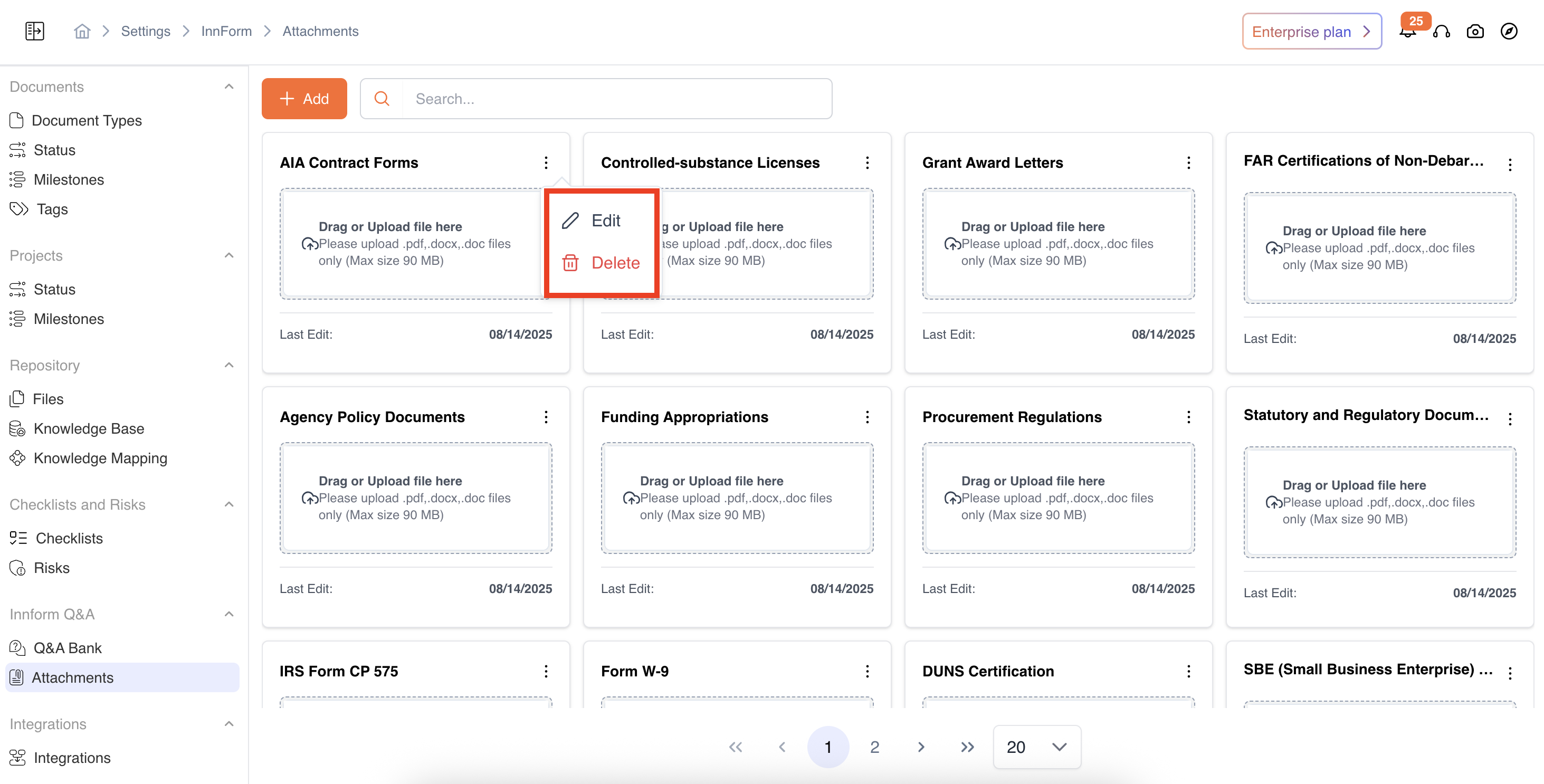Choose Edit from the context menu
This screenshot has height=784, width=1544.
605,221
